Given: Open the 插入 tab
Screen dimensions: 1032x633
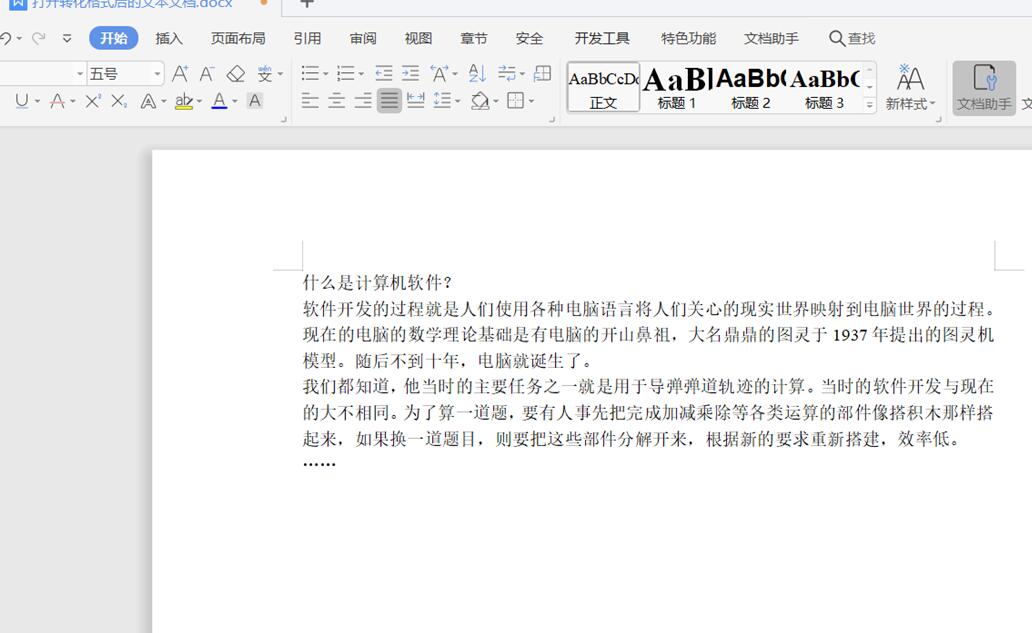Looking at the screenshot, I should (168, 38).
